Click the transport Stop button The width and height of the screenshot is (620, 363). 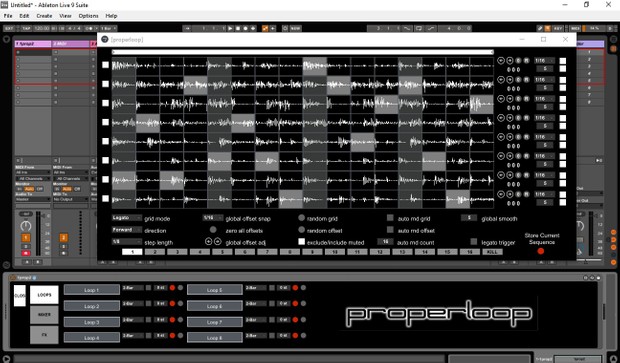pos(238,28)
